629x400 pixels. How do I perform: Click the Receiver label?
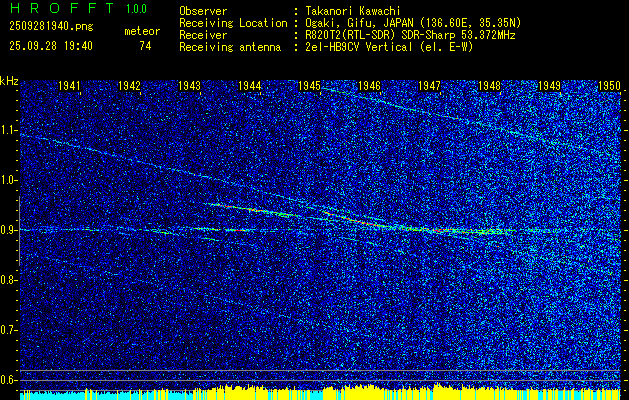[203, 35]
